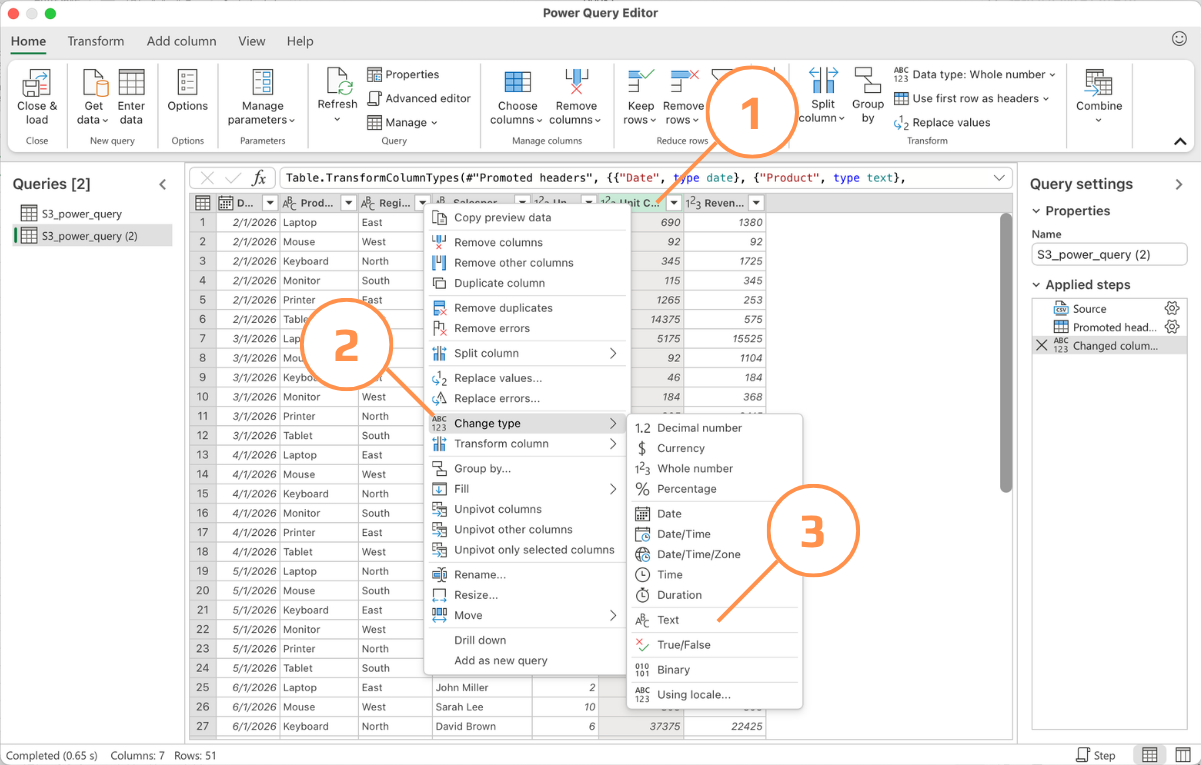Open Properties in Query group
Viewport: 1201px width, 765px height.
[x=403, y=74]
